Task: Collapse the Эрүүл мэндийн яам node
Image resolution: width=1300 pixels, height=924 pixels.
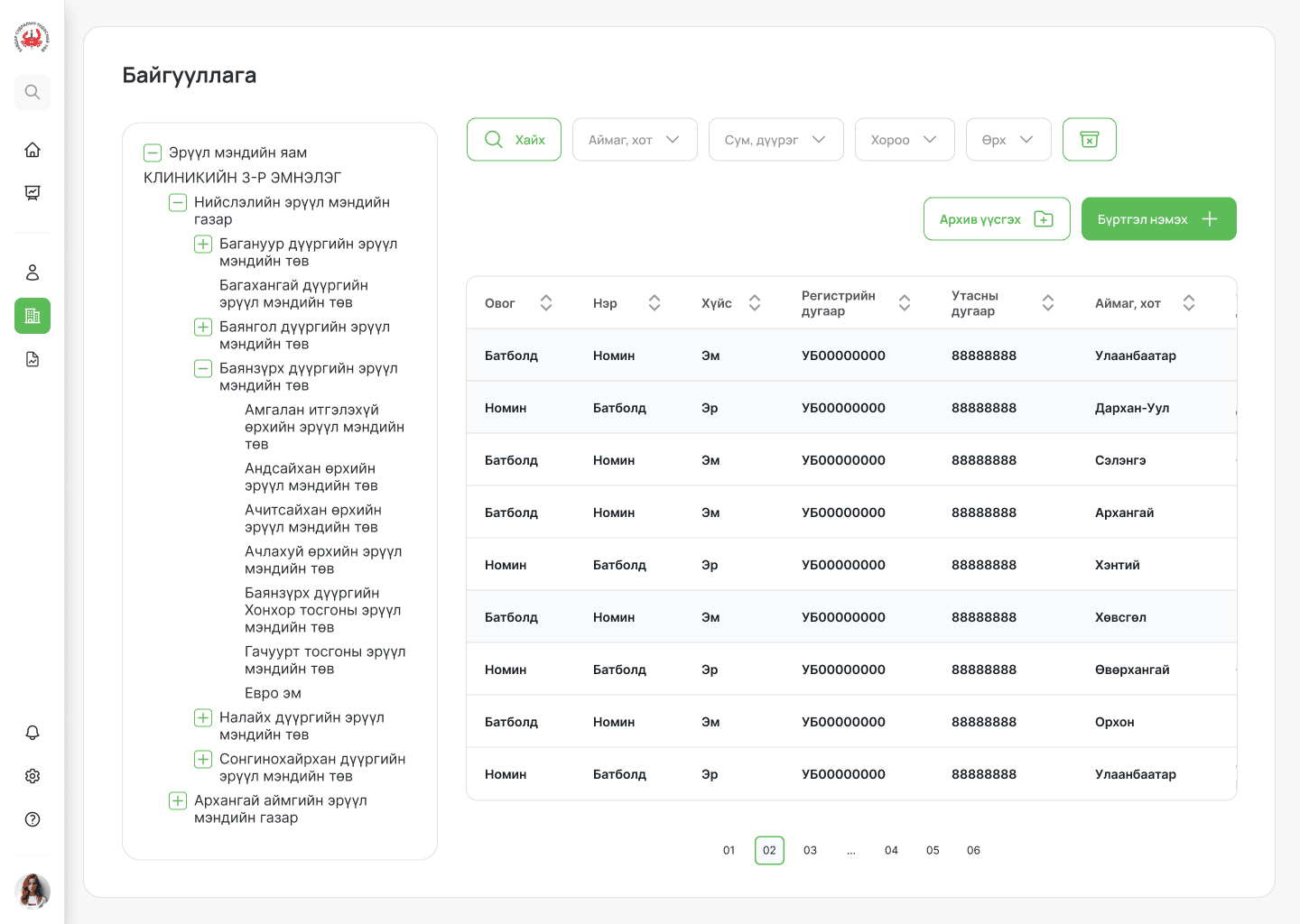Action: click(153, 152)
